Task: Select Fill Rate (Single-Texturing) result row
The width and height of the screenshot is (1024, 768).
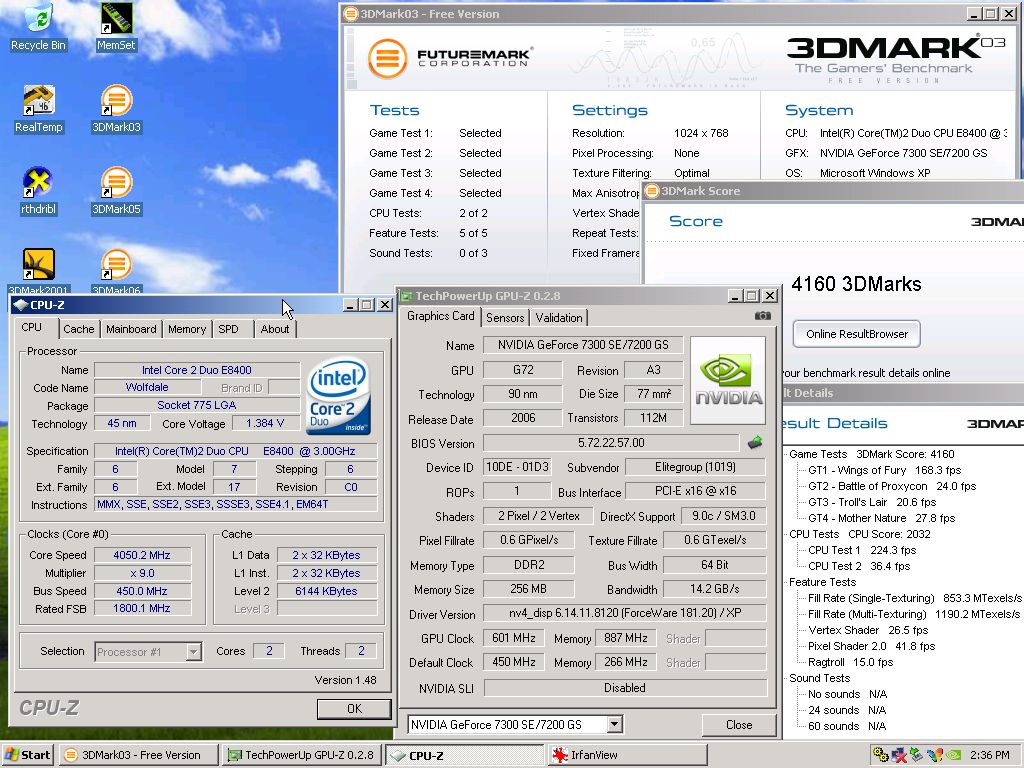Action: 915,598
